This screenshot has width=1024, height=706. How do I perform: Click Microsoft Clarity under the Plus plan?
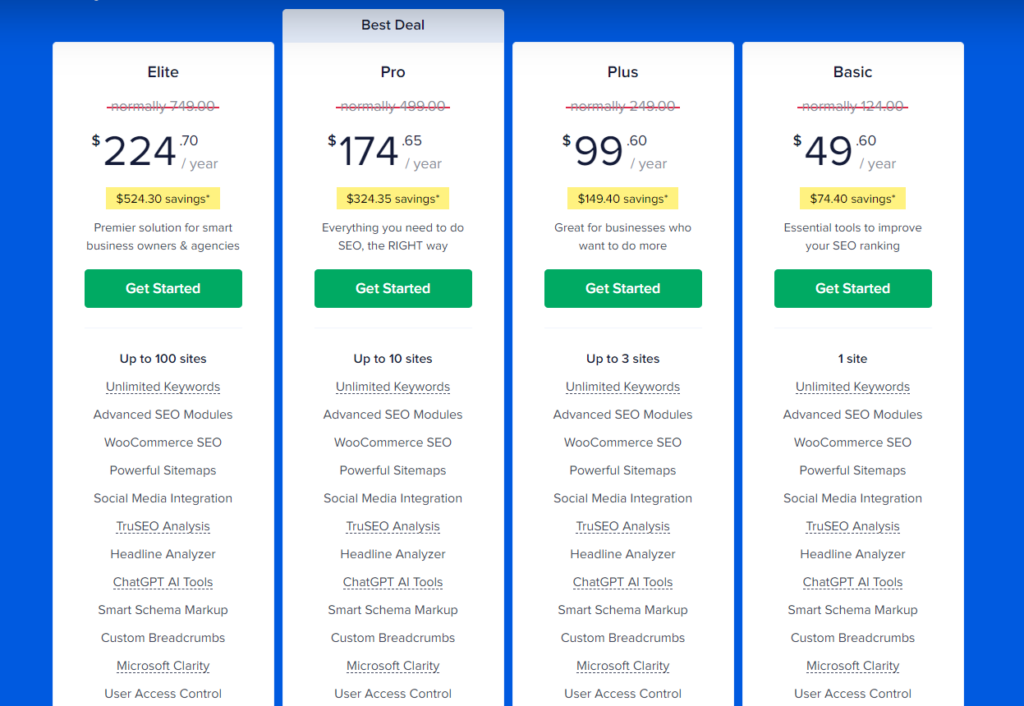pyautogui.click(x=622, y=665)
